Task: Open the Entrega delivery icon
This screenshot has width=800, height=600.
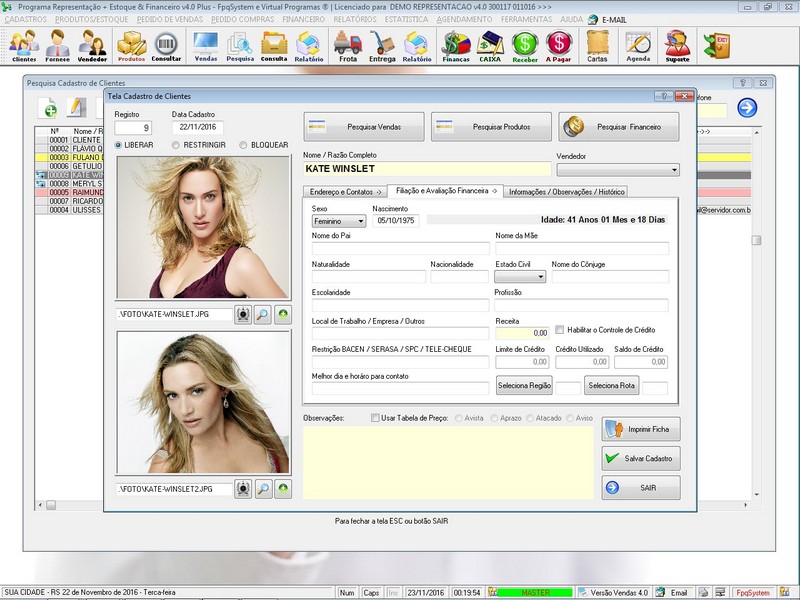Action: [x=382, y=45]
